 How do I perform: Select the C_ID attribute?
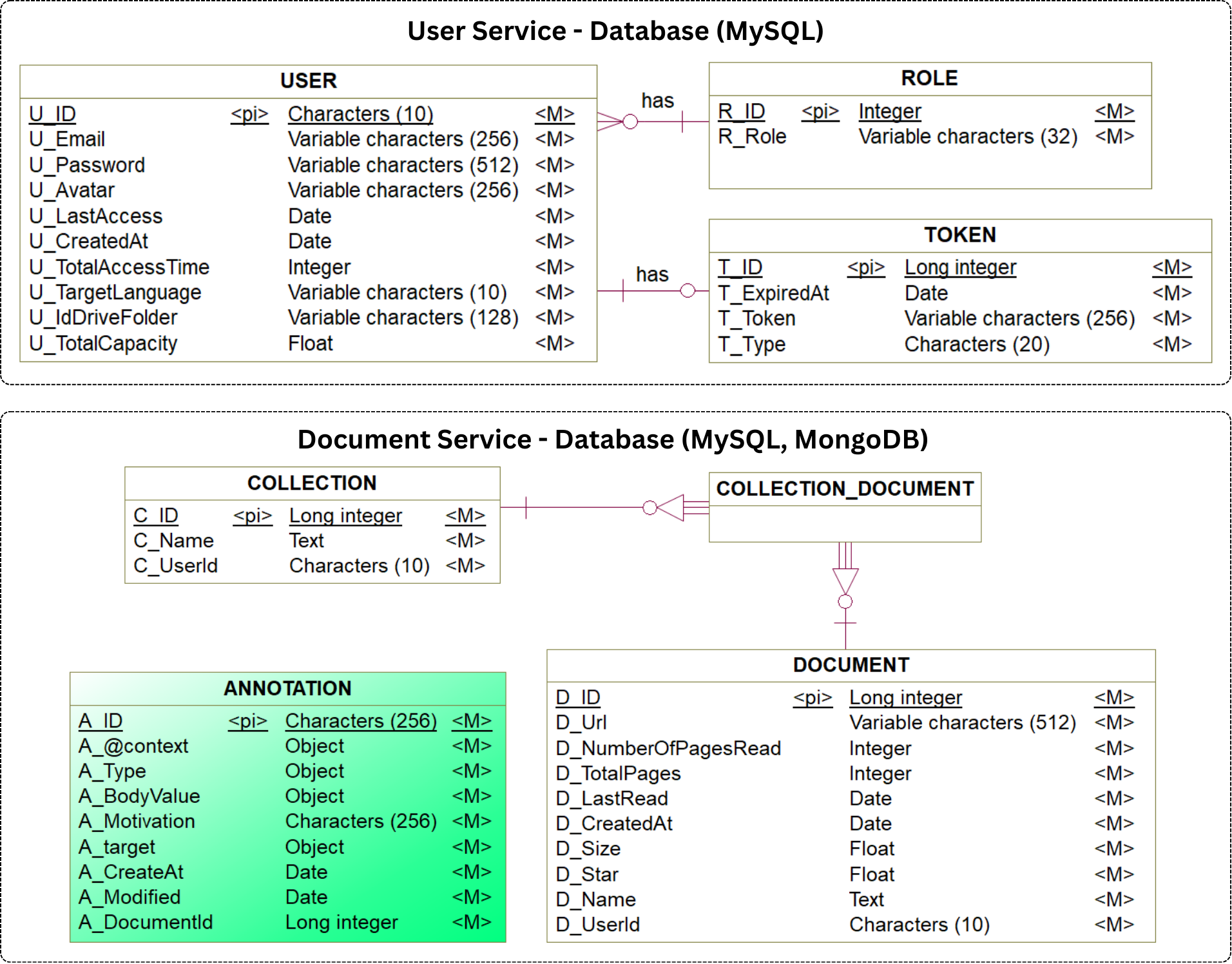pyautogui.click(x=155, y=516)
